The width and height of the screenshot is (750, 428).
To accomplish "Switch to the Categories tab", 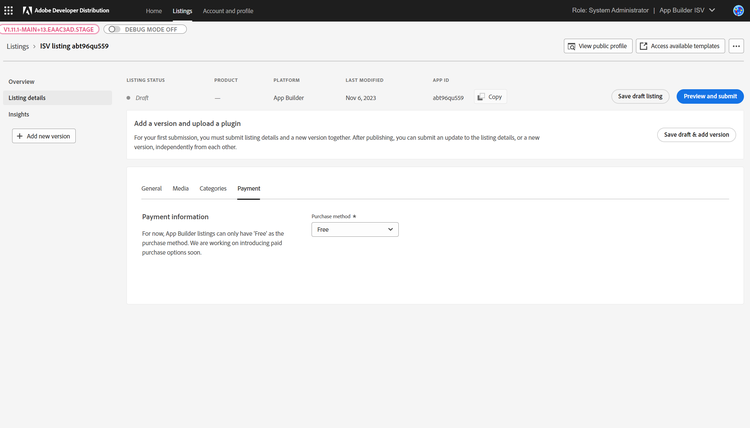I will point(213,188).
